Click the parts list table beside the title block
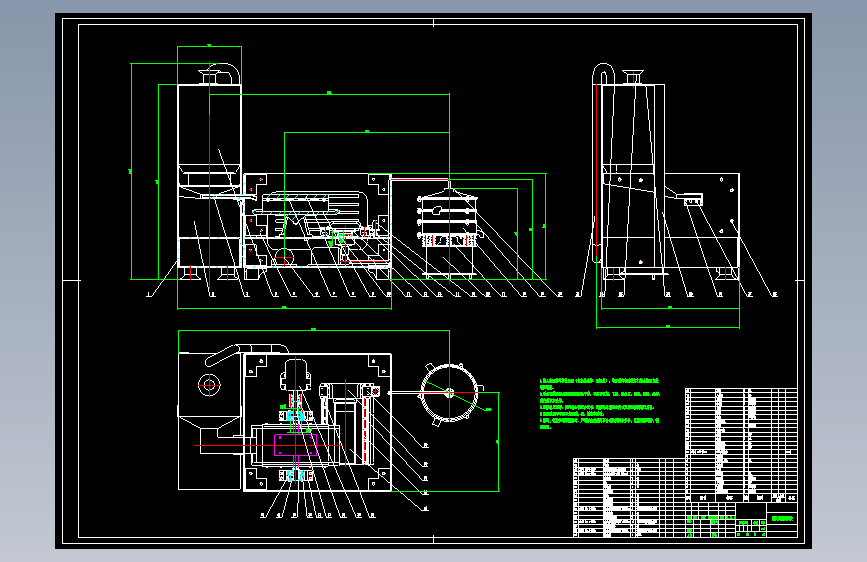This screenshot has height=562, width=867. 629,497
